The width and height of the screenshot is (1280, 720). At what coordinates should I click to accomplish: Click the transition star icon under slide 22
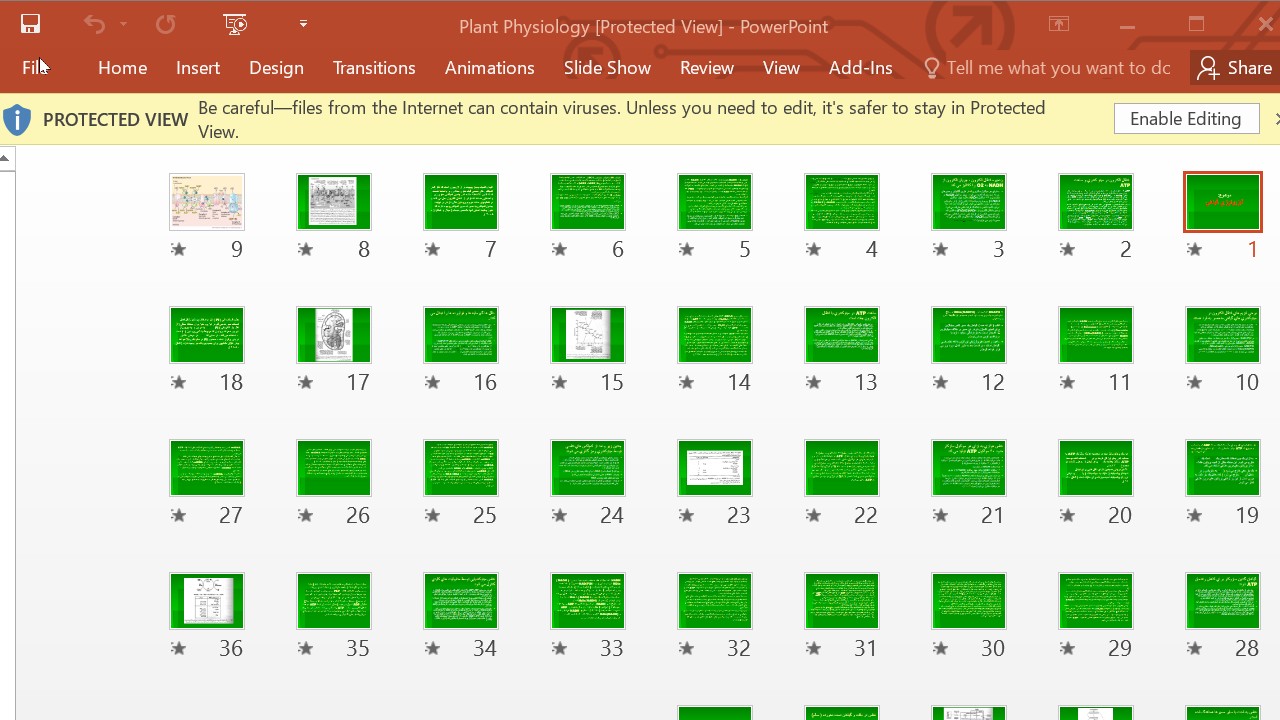813,515
